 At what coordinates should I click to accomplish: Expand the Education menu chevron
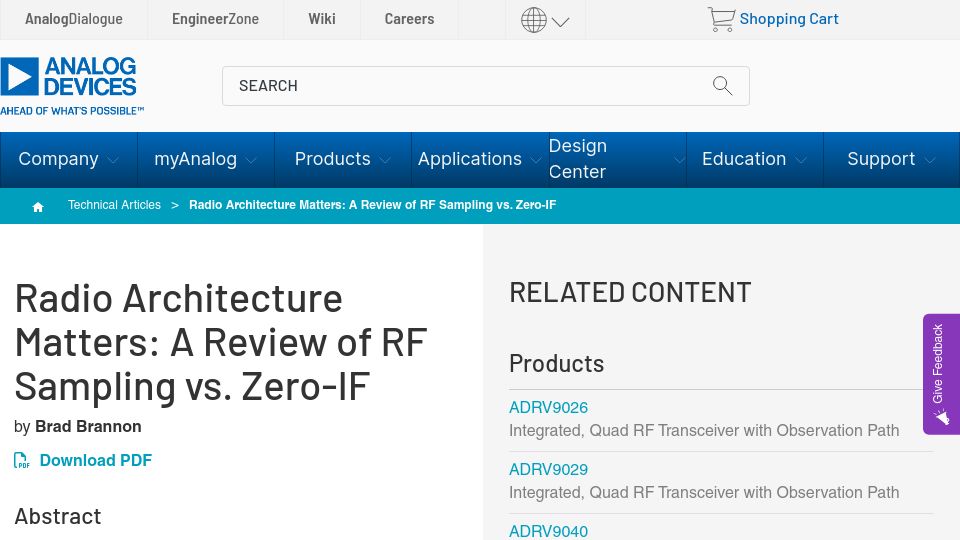801,160
